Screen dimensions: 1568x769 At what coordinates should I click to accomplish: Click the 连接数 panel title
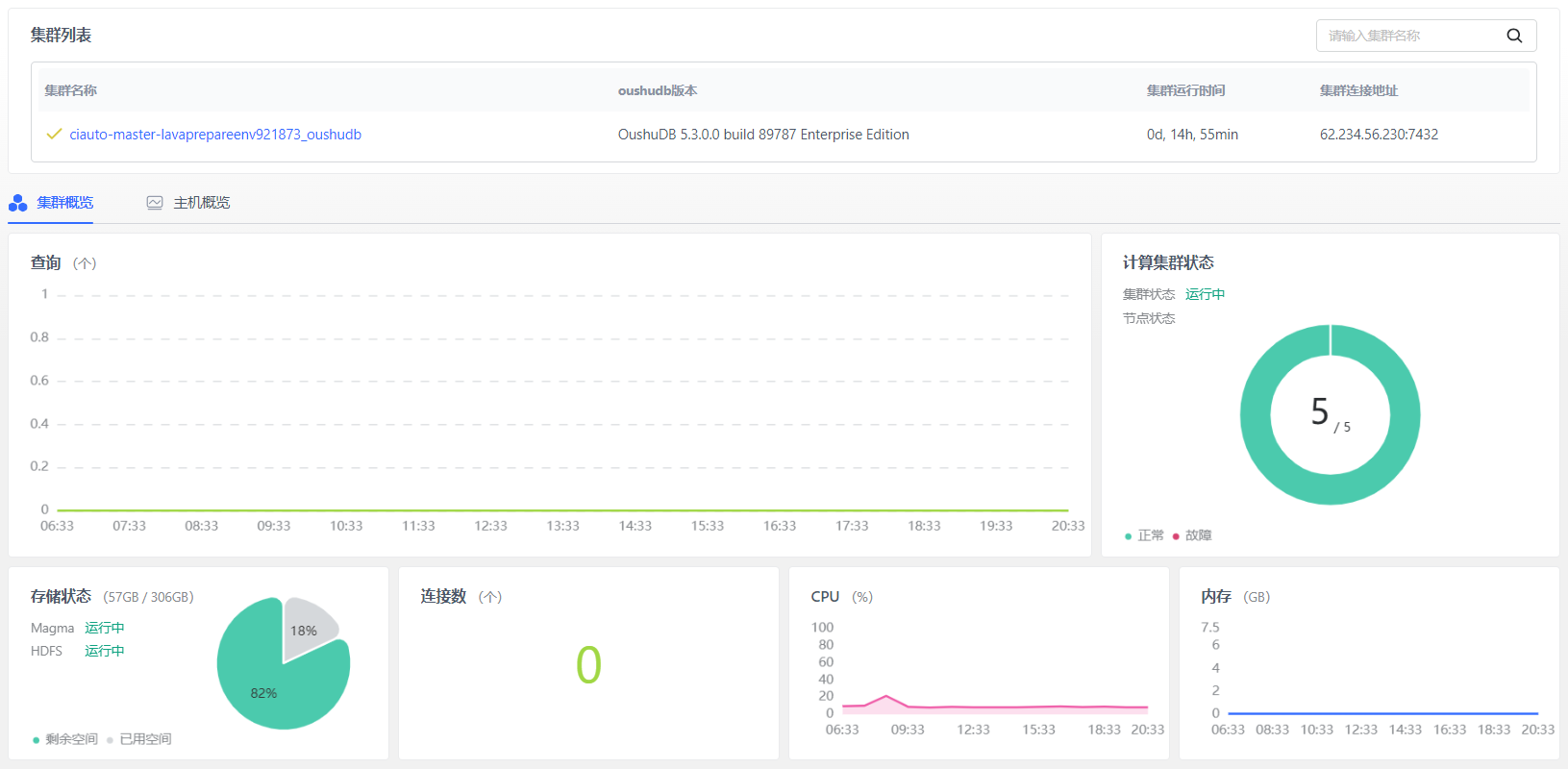point(443,597)
